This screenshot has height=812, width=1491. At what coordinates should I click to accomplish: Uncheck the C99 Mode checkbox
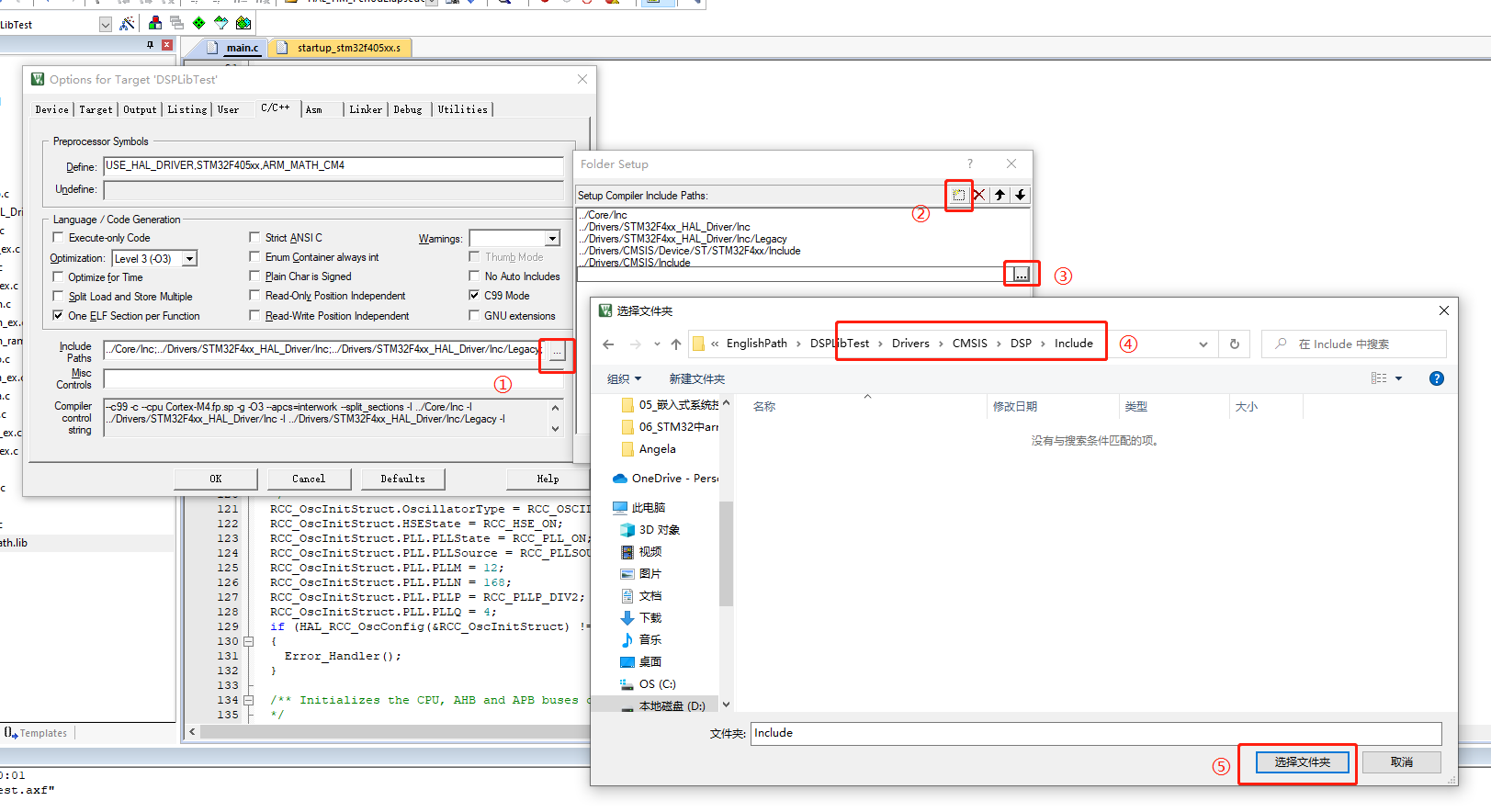pos(474,295)
